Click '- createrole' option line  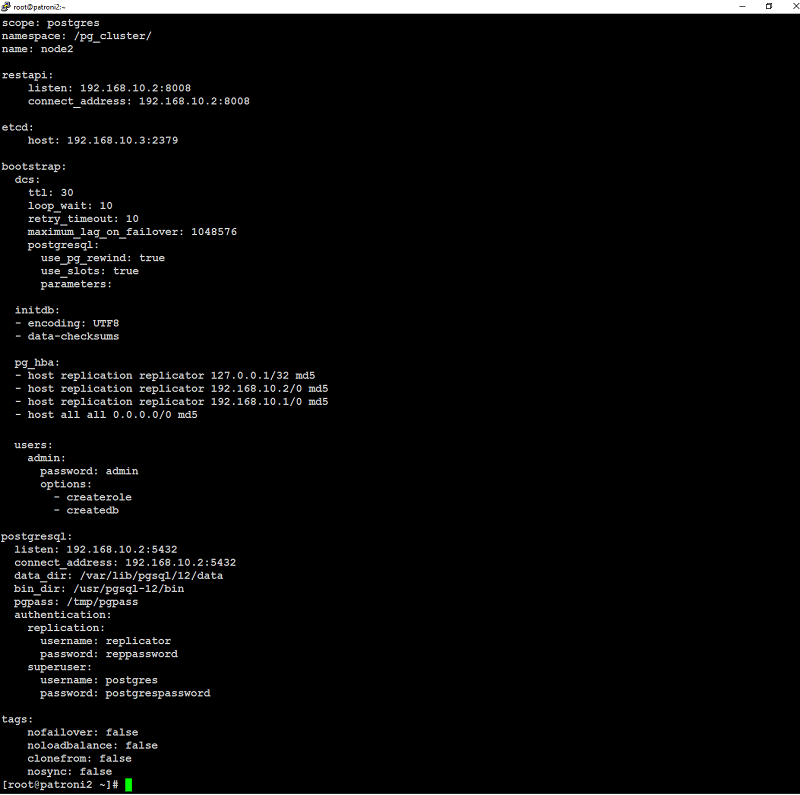pyautogui.click(x=92, y=498)
